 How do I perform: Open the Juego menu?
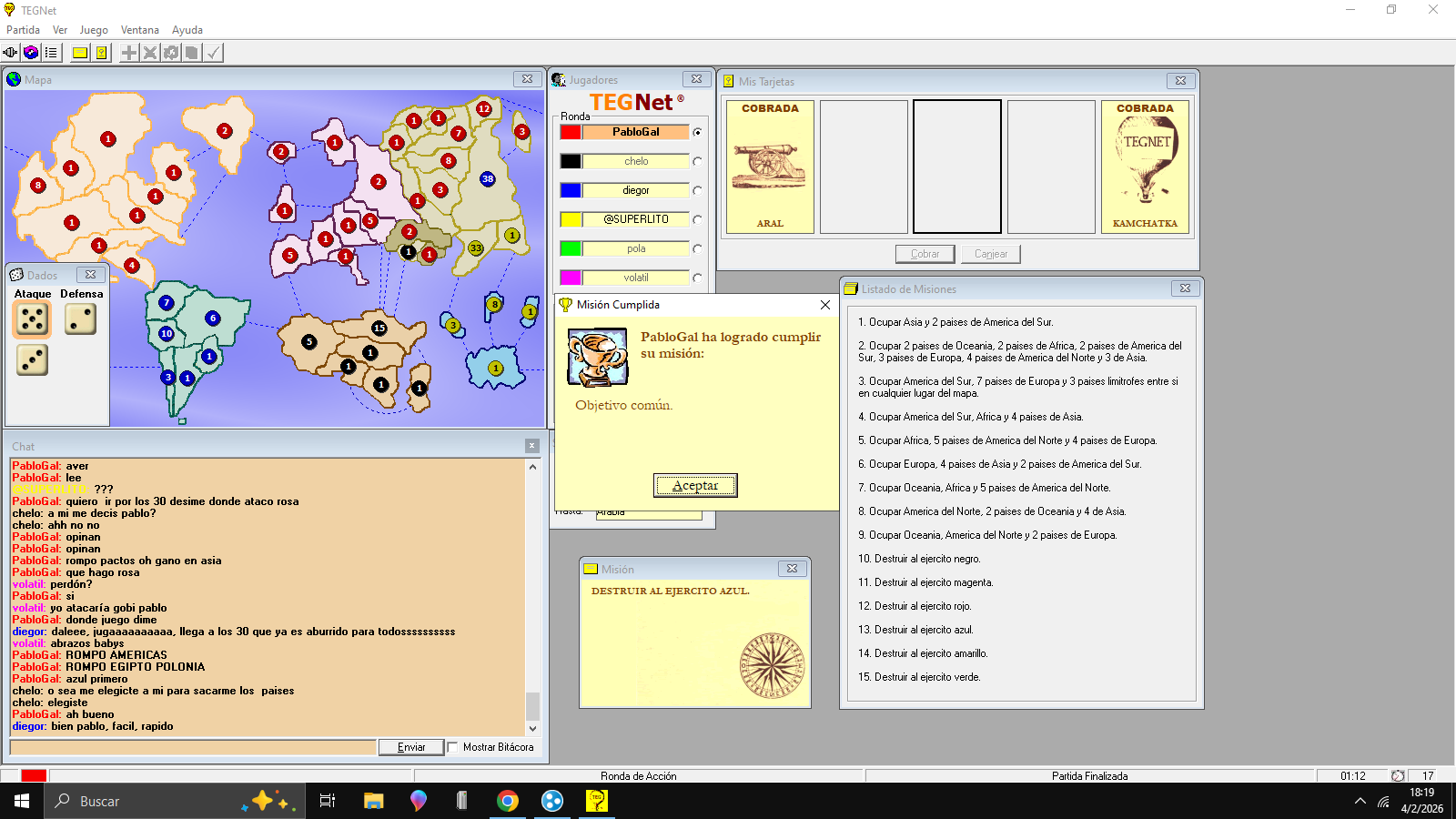94,30
